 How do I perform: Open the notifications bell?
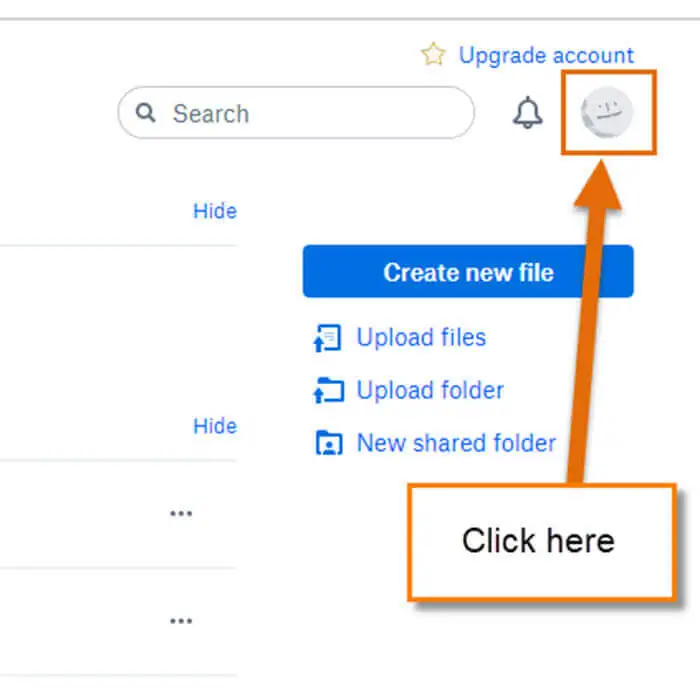528,113
